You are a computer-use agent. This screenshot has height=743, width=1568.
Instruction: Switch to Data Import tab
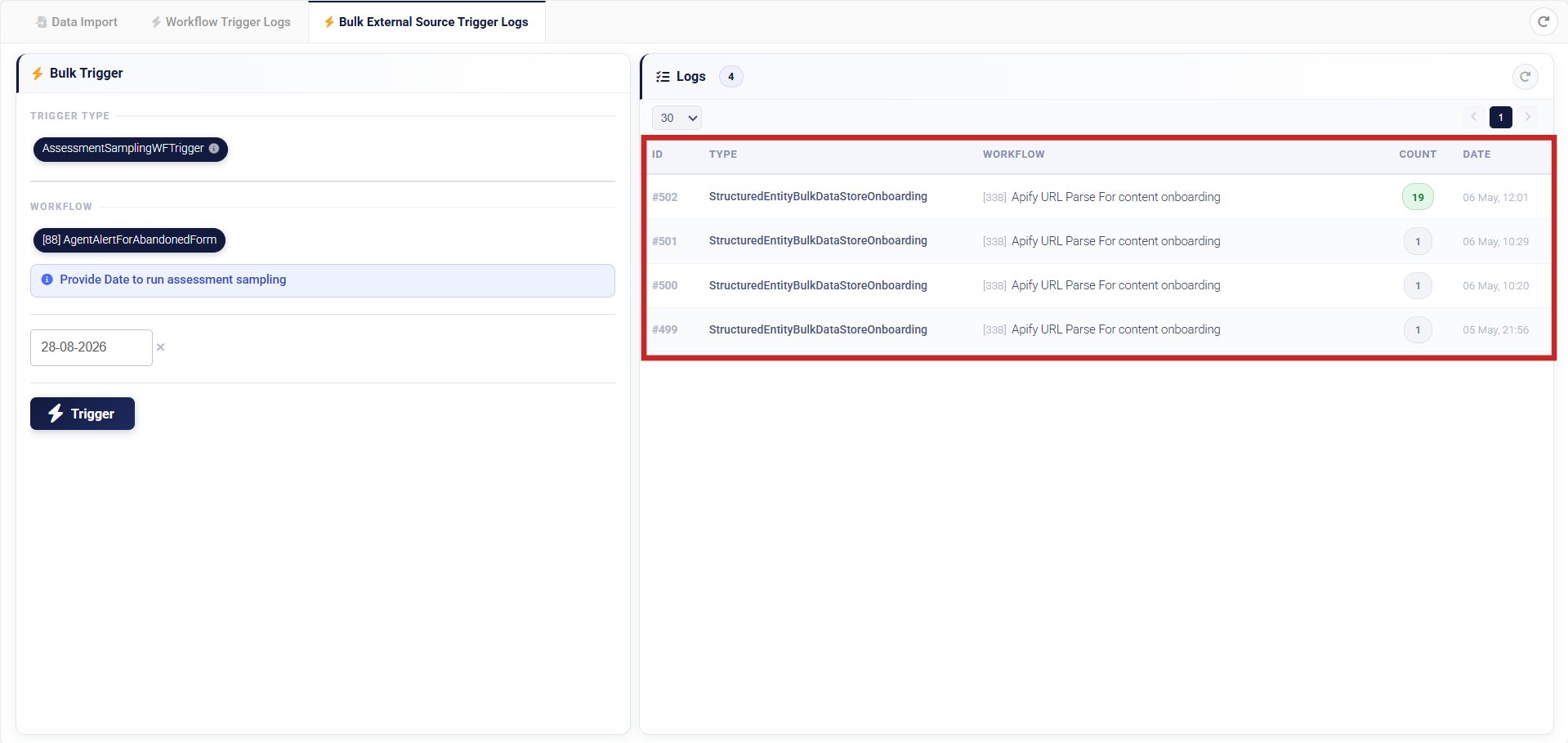77,22
